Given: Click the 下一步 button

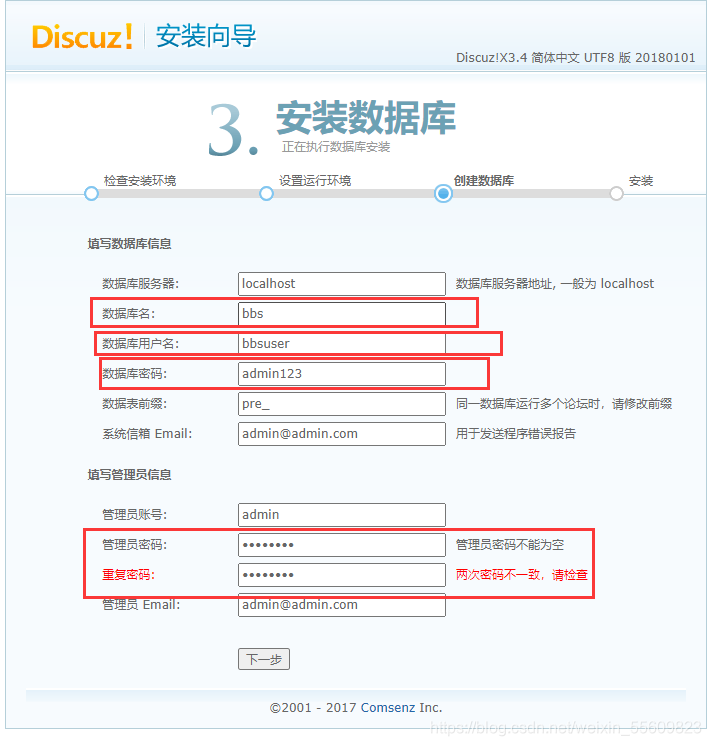Looking at the screenshot, I should [264, 659].
